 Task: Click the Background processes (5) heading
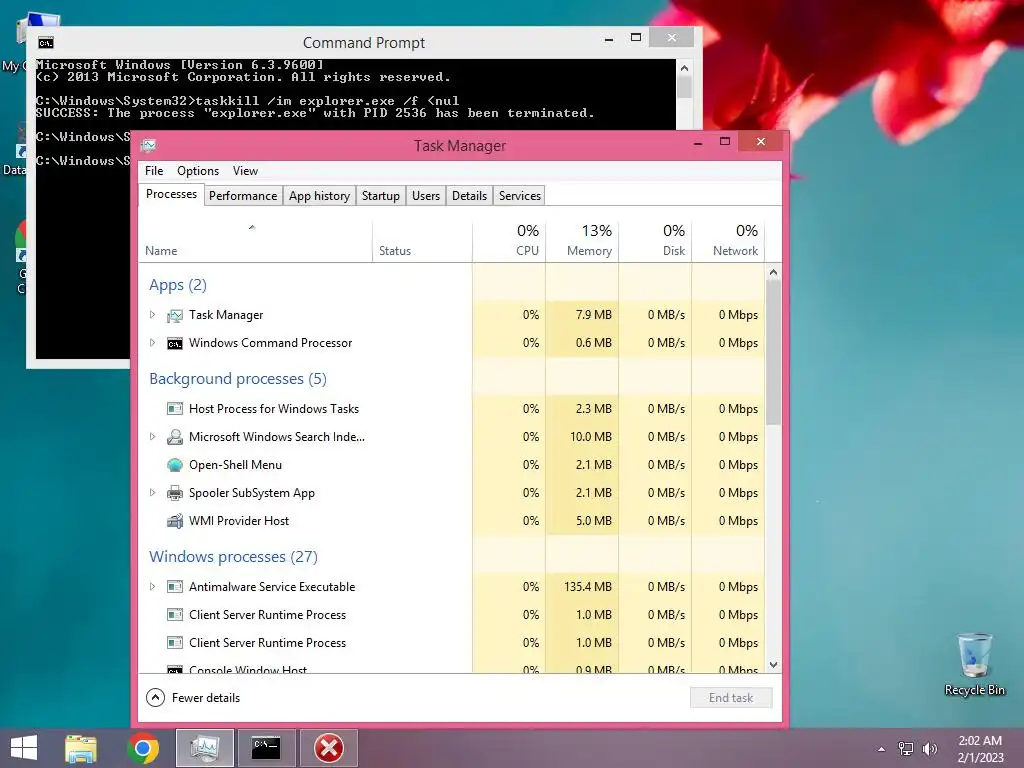pos(238,379)
